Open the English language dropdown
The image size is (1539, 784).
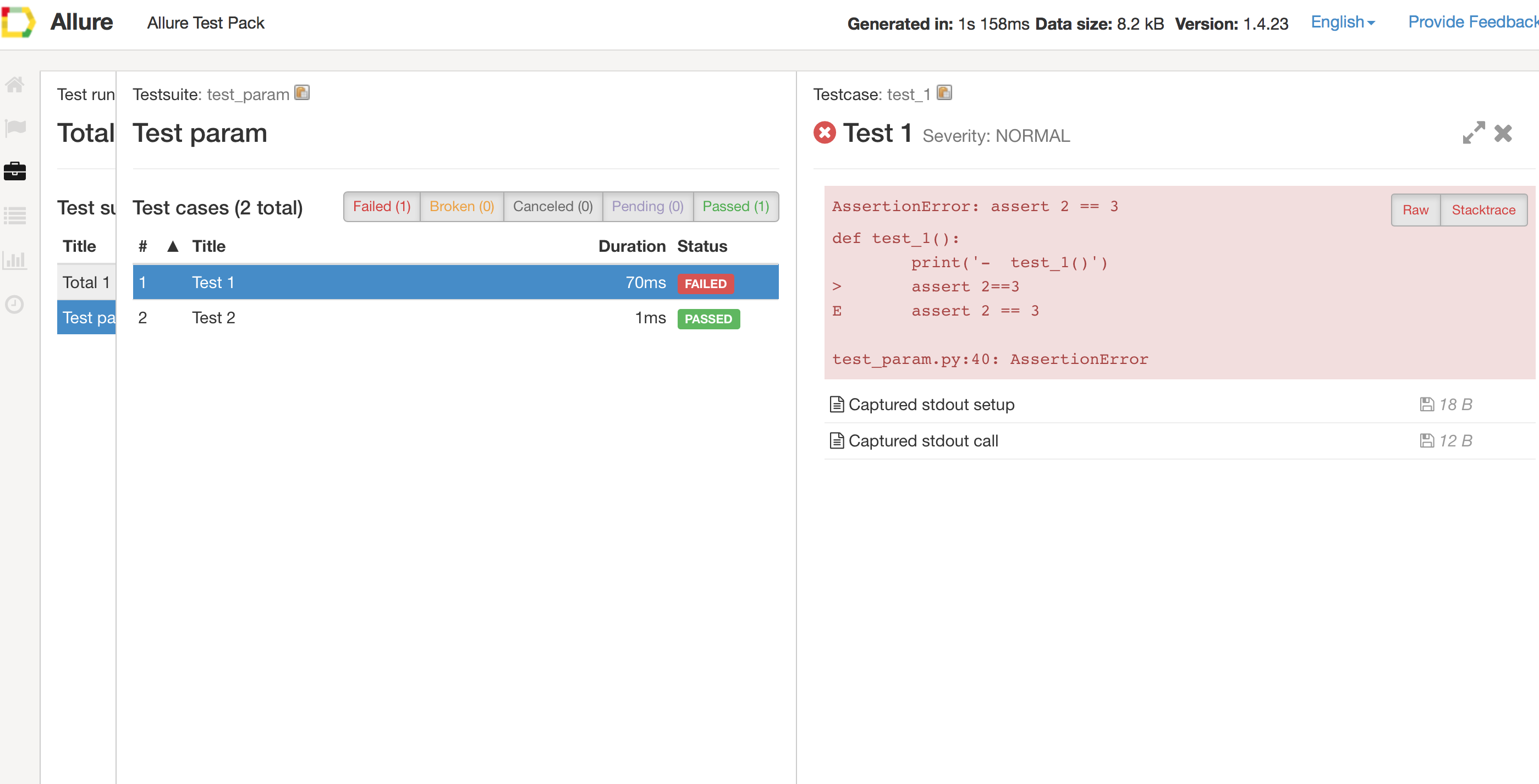(1343, 23)
